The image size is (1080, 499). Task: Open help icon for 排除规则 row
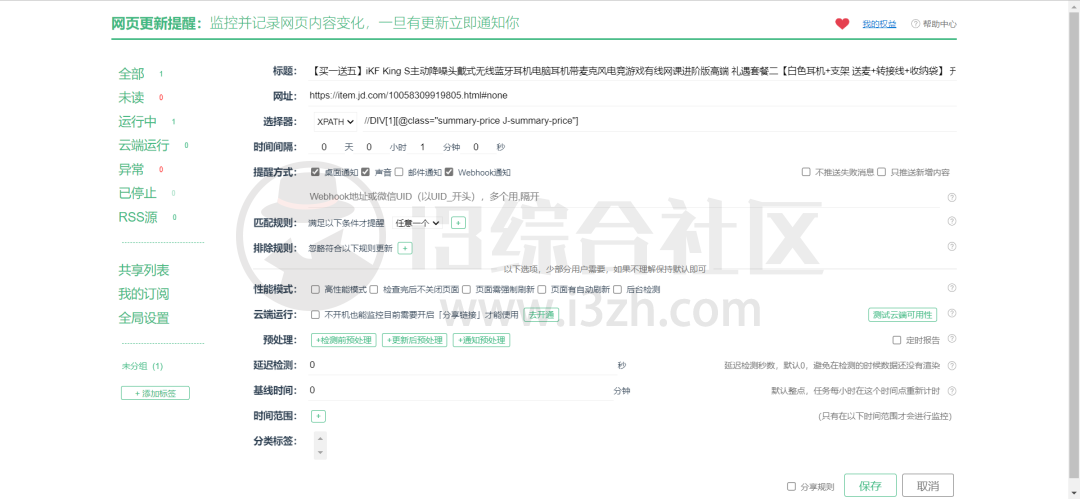coord(952,246)
